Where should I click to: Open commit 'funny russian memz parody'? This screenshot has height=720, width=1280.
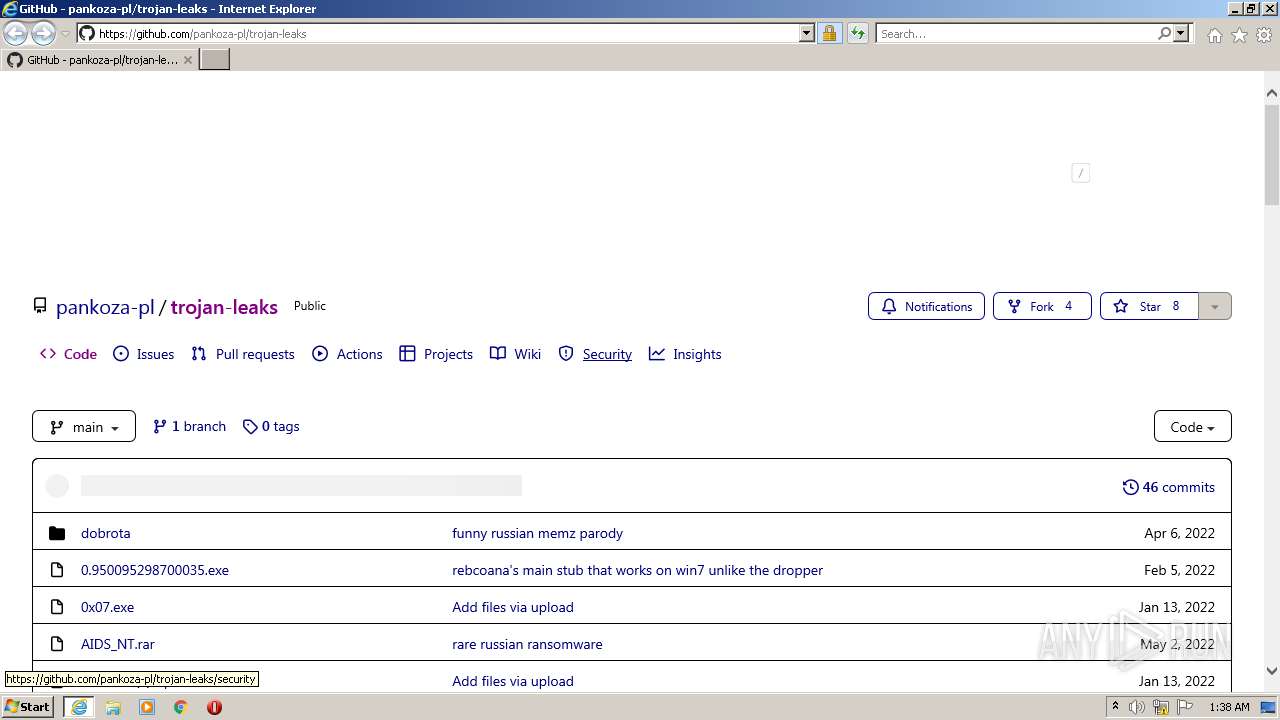[537, 533]
